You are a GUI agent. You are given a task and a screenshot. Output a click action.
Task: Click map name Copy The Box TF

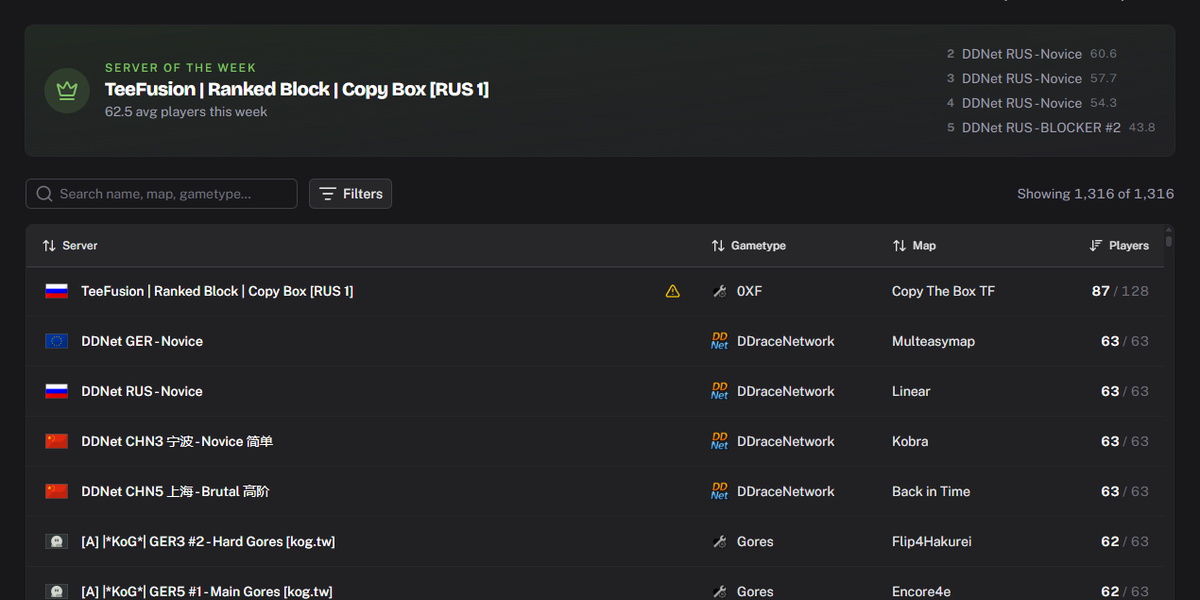click(943, 291)
